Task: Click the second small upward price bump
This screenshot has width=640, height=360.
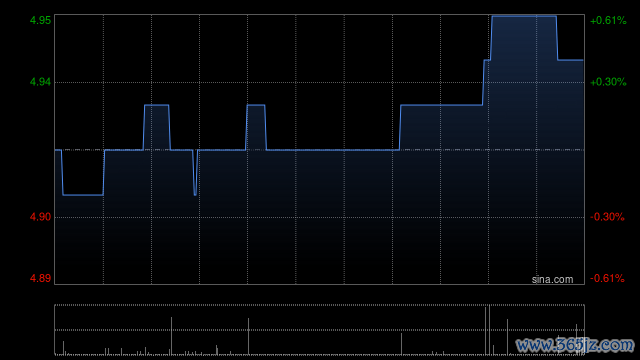Action: [x=256, y=105]
